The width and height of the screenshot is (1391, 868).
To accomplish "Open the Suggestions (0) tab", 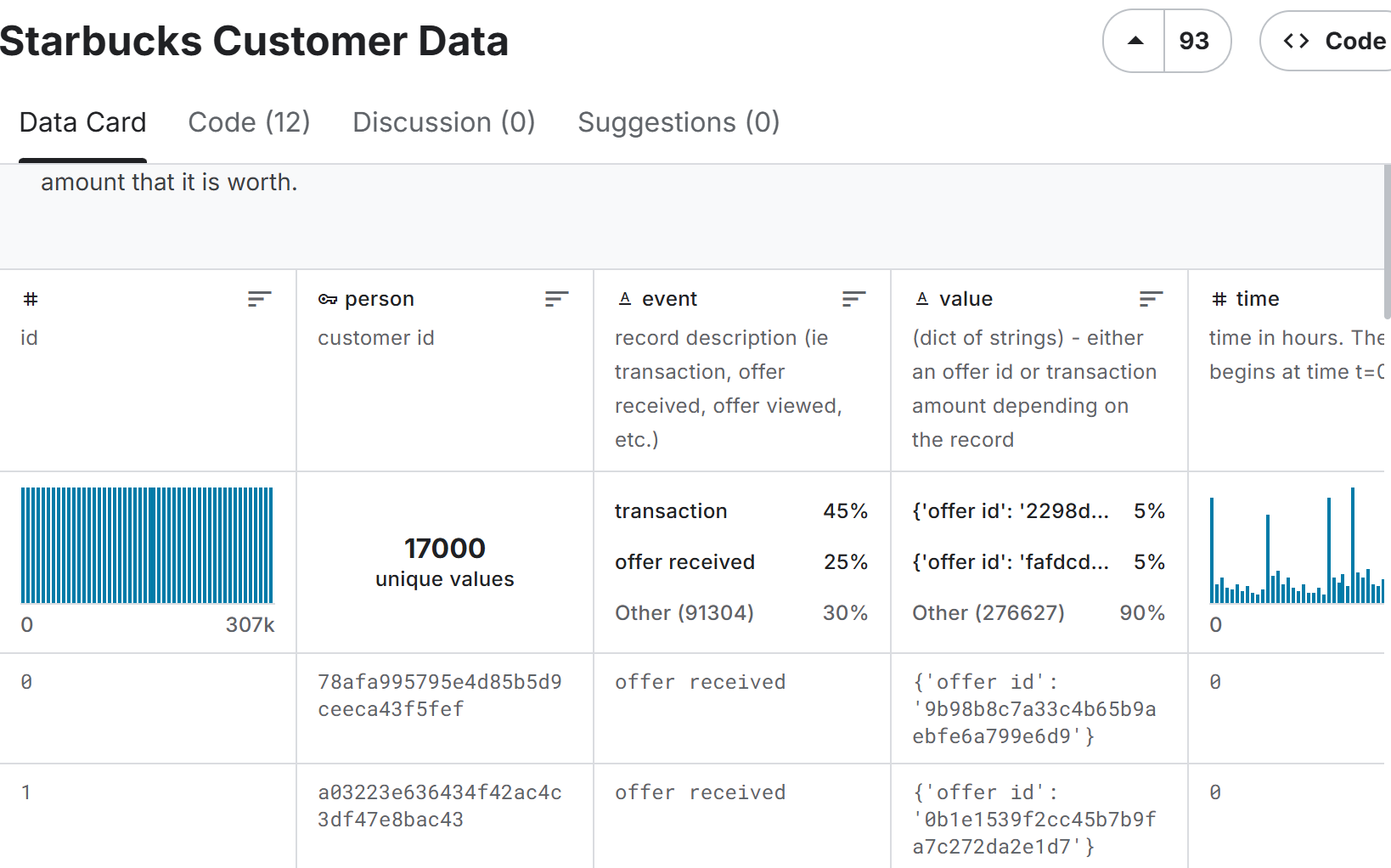I will click(x=679, y=122).
